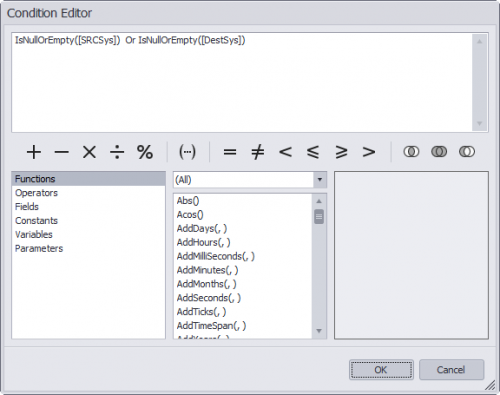Select the AddTicks(, ) function

tap(243, 312)
